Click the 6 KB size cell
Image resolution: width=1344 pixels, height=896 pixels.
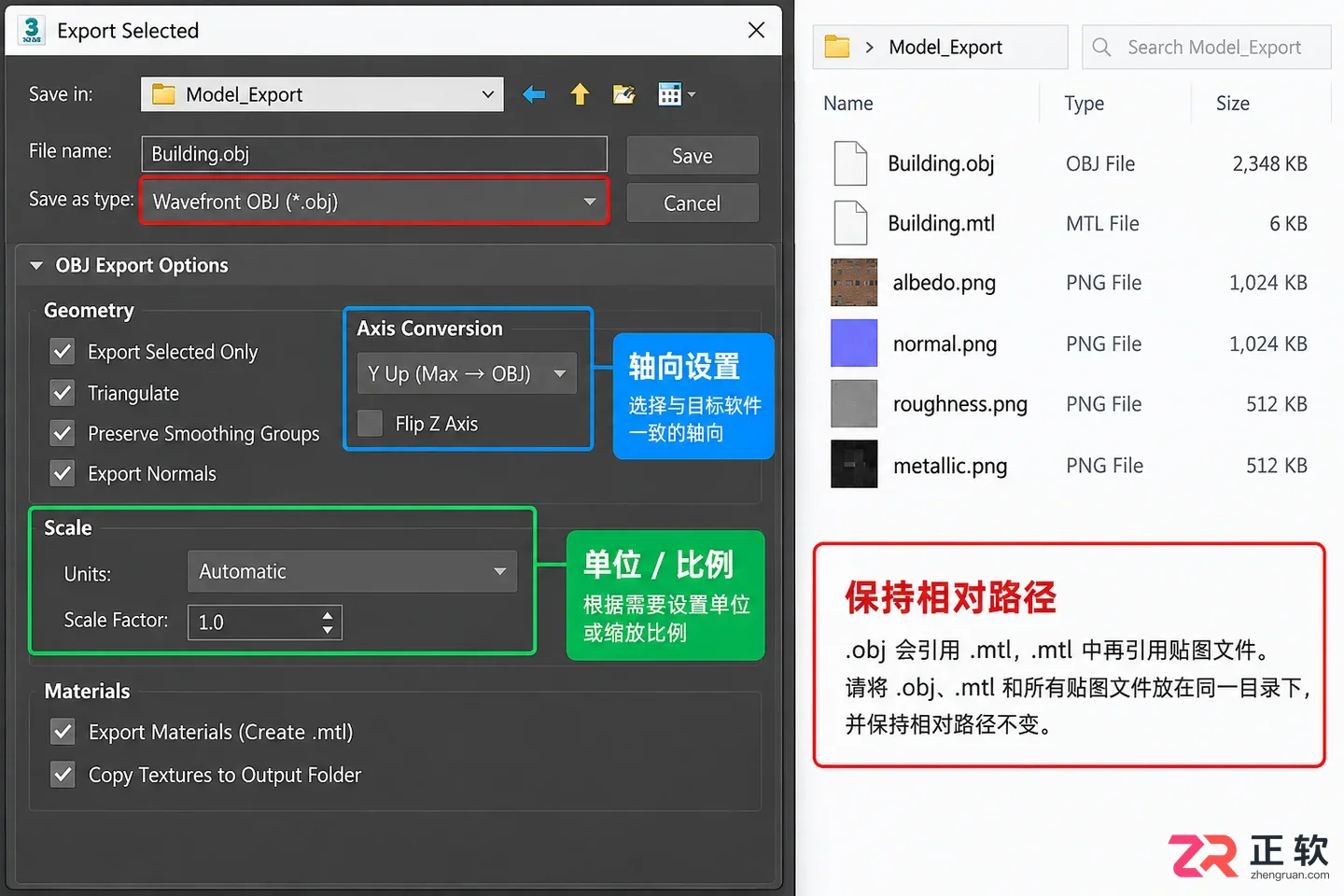click(1288, 224)
